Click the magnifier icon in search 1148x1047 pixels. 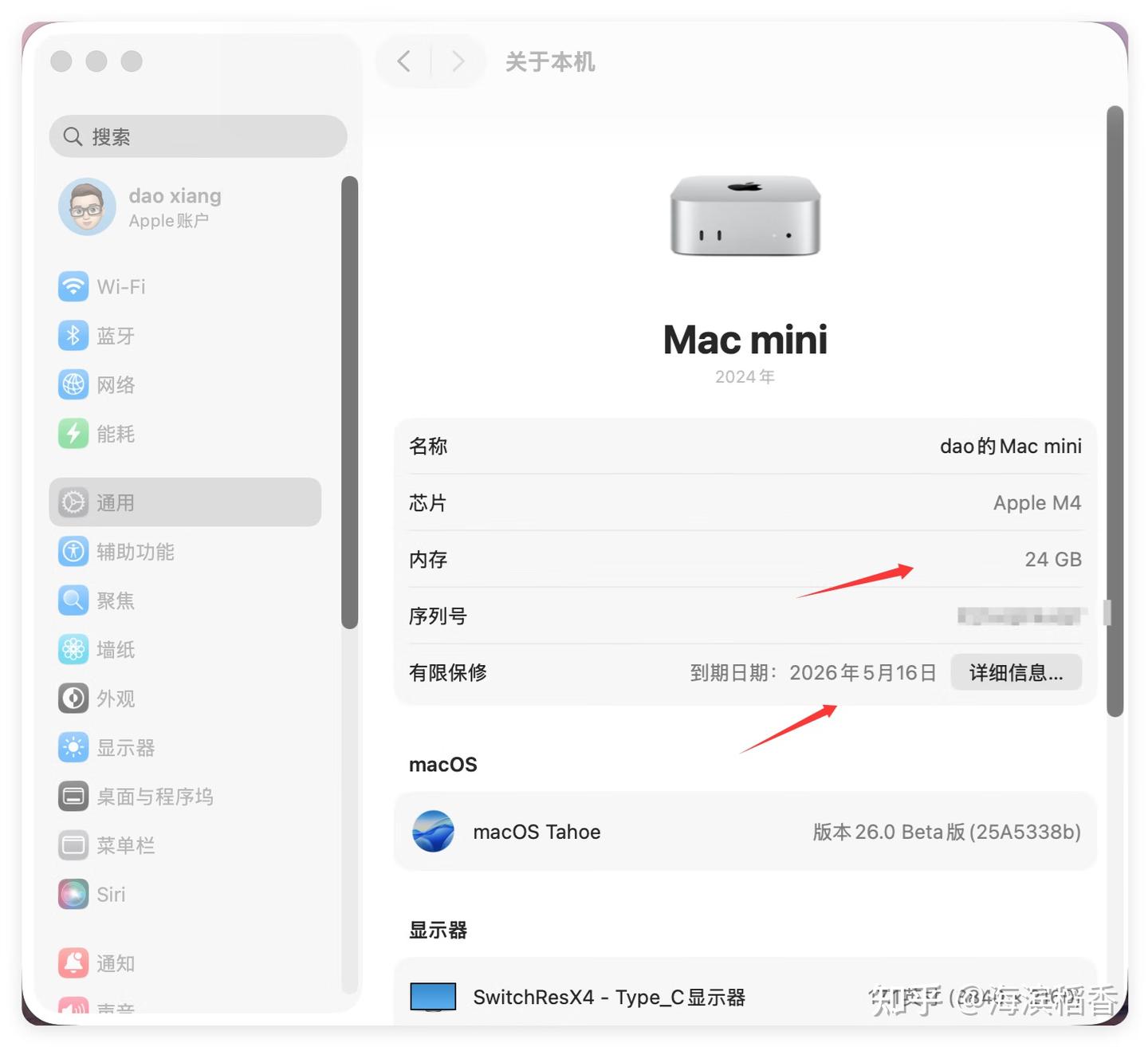point(73,136)
